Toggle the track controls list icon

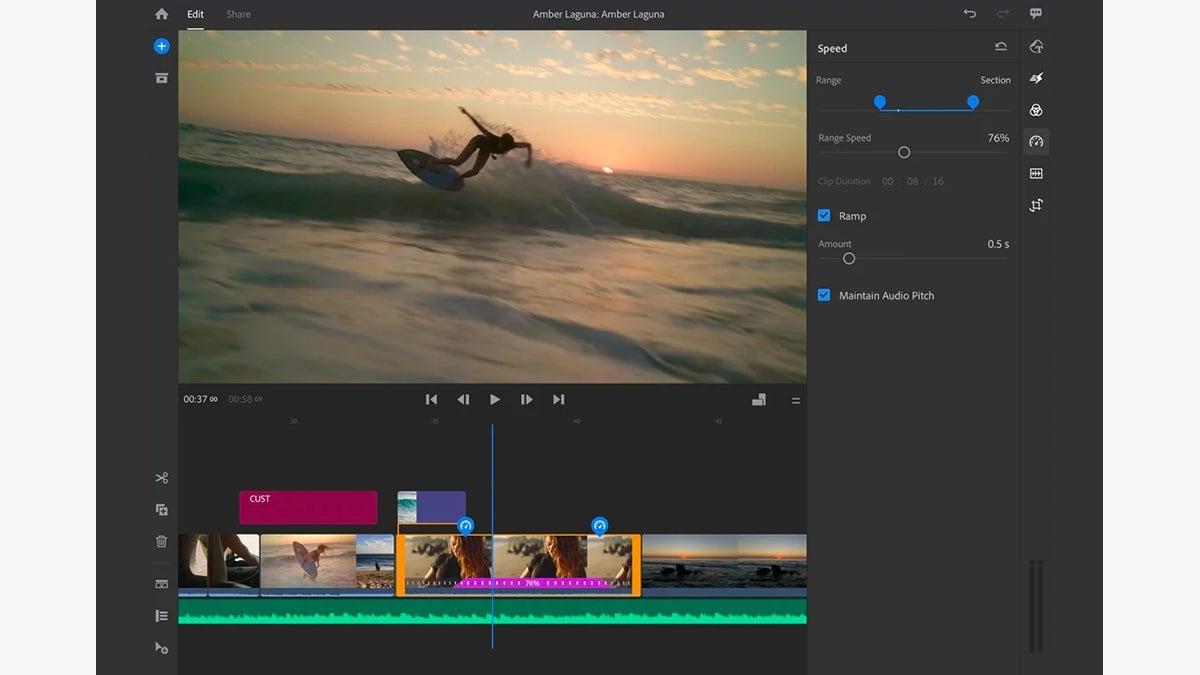click(161, 615)
